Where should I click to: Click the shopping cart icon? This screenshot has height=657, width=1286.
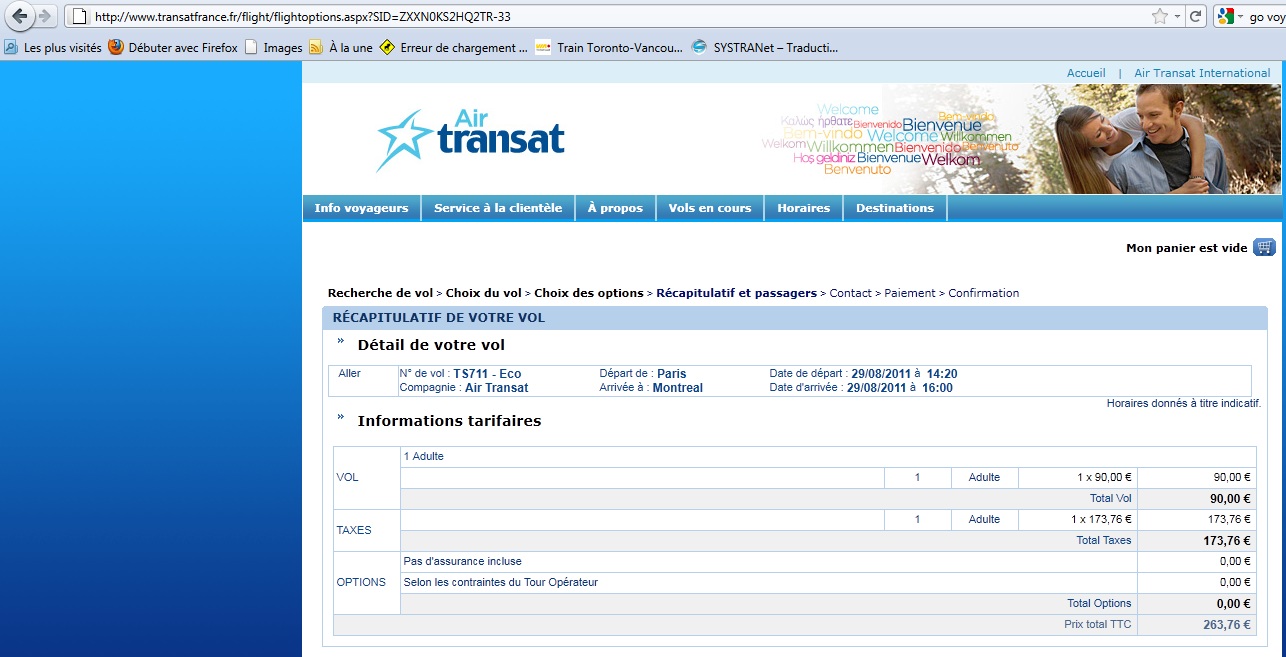click(x=1264, y=247)
